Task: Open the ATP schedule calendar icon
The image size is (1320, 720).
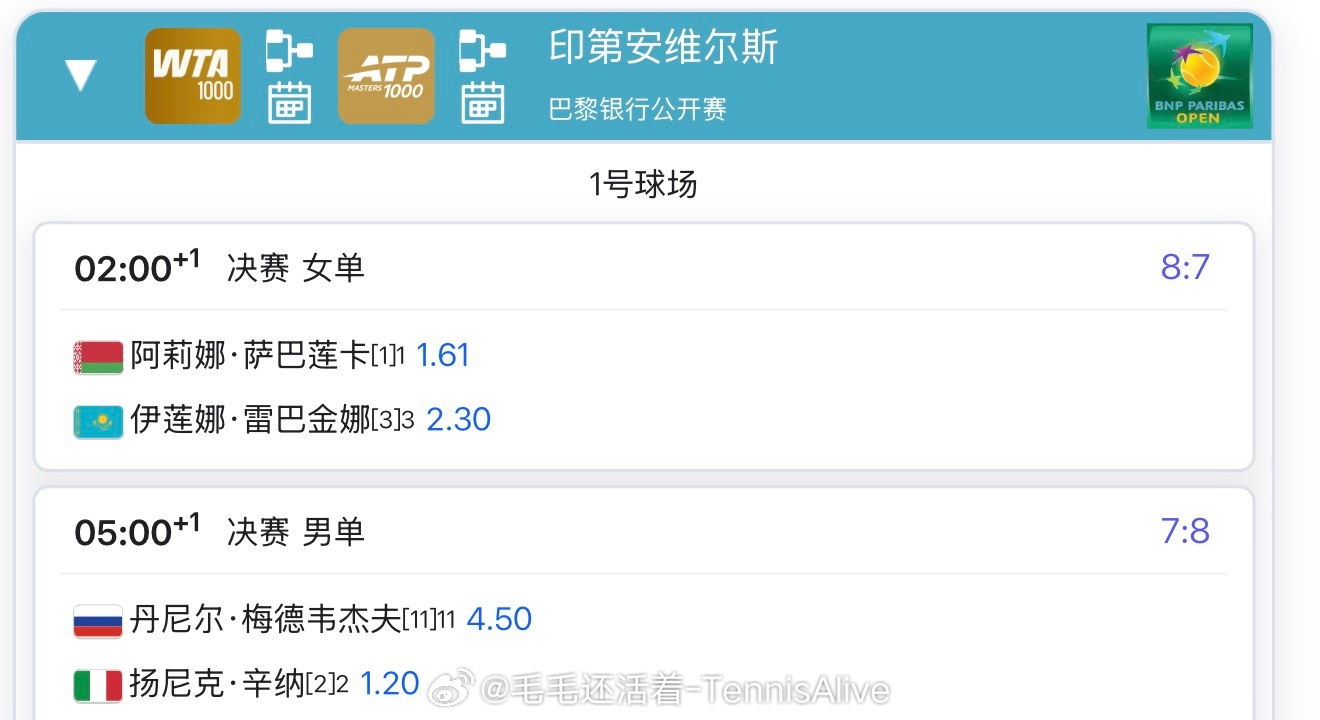Action: [x=484, y=103]
